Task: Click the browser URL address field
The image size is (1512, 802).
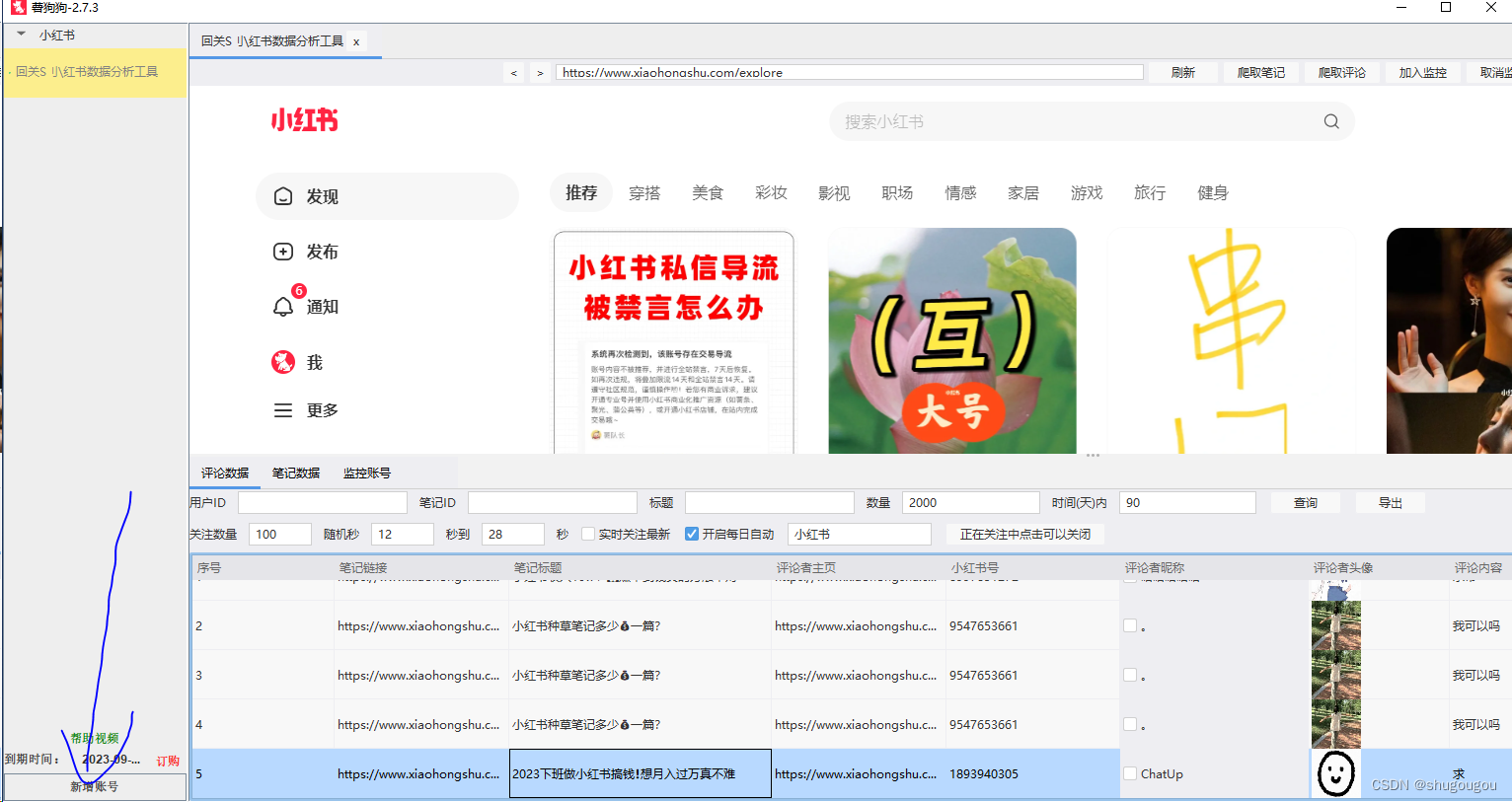Action: pyautogui.click(x=850, y=72)
